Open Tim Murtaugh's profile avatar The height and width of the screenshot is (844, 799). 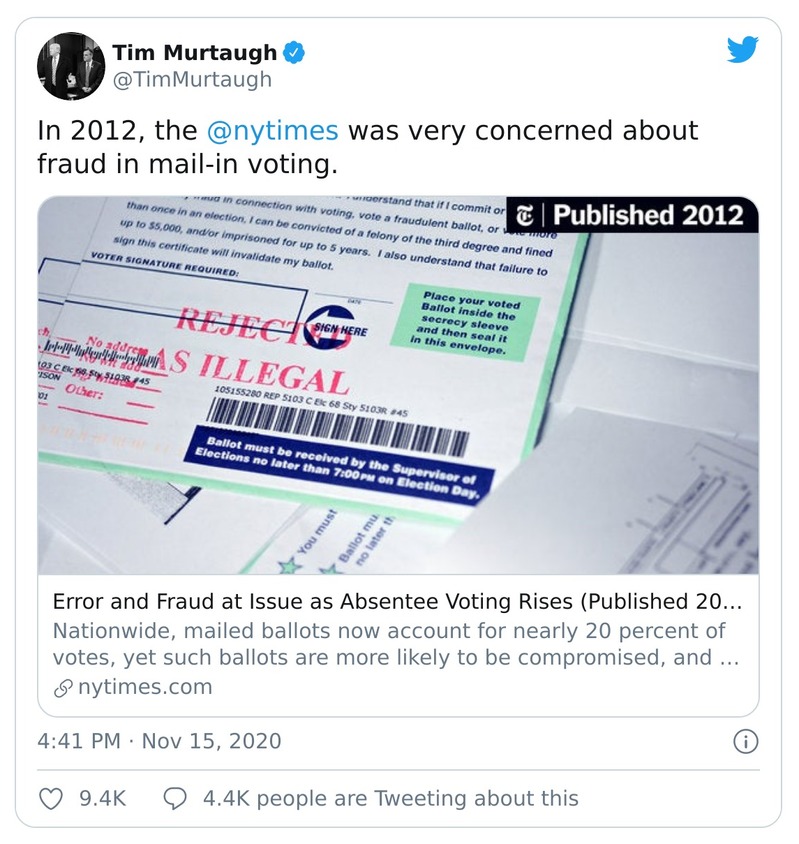click(71, 67)
